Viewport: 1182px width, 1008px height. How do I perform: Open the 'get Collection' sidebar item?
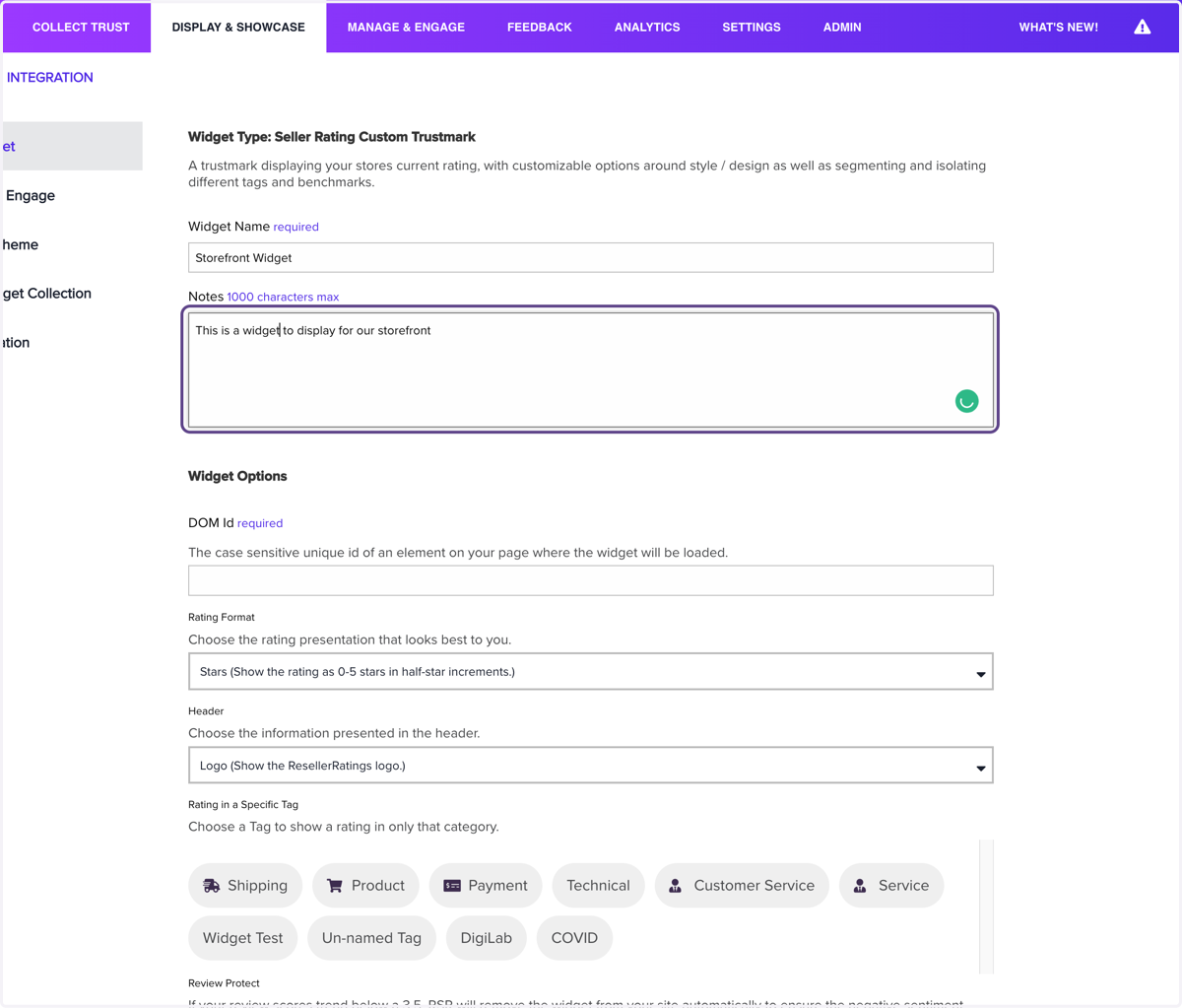46,293
